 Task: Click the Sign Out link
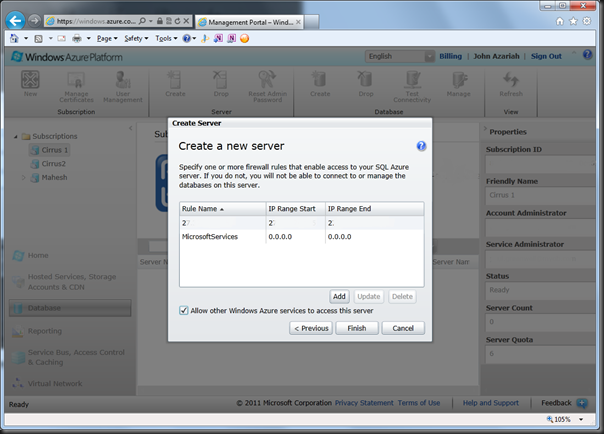click(546, 56)
